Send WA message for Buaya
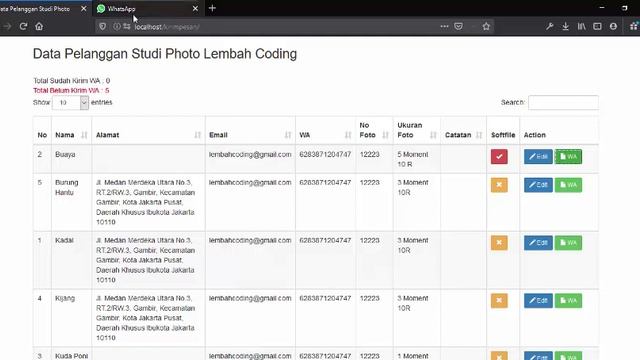 (569, 156)
